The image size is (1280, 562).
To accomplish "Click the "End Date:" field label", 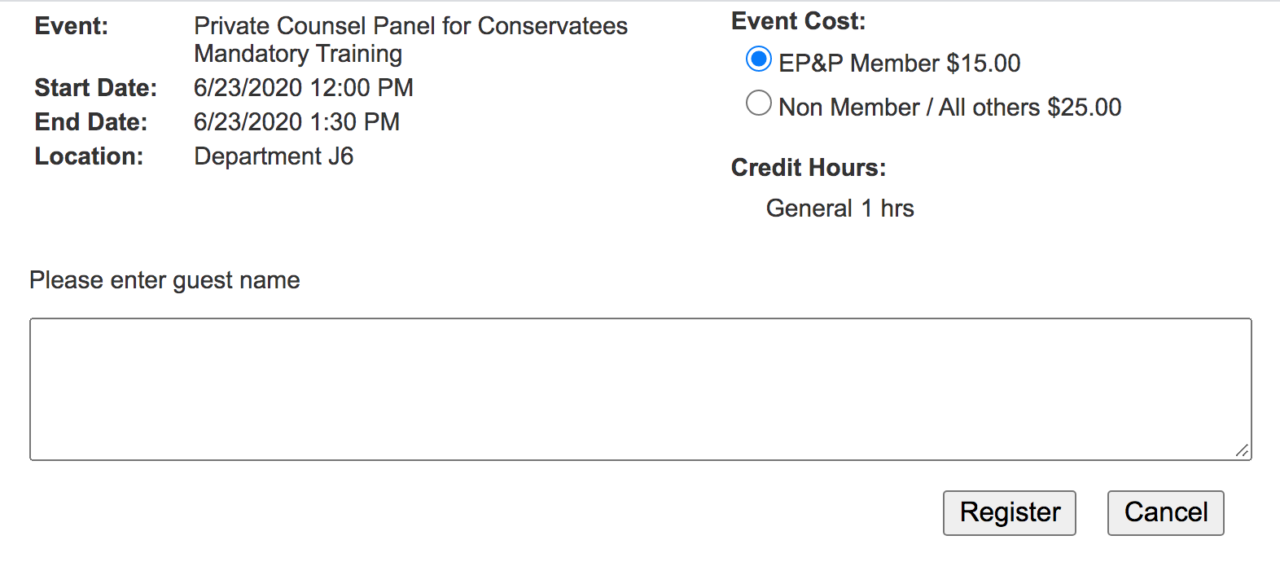I will tap(91, 122).
